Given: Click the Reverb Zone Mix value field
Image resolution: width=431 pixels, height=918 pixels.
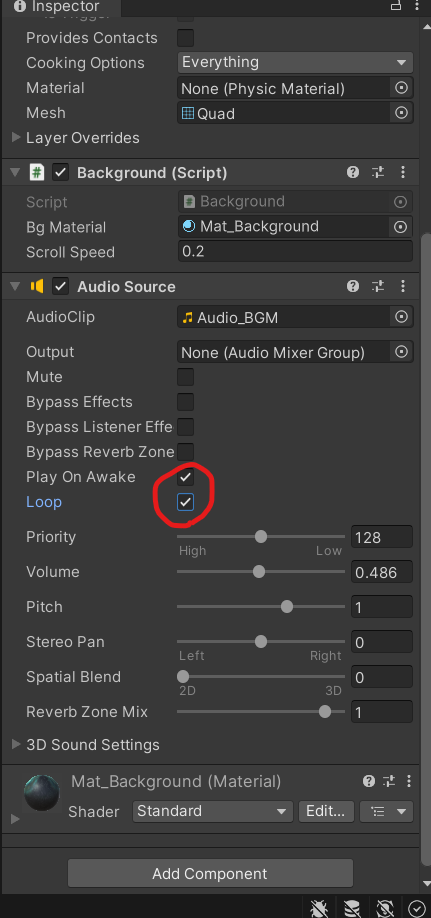Looking at the screenshot, I should pyautogui.click(x=382, y=713).
